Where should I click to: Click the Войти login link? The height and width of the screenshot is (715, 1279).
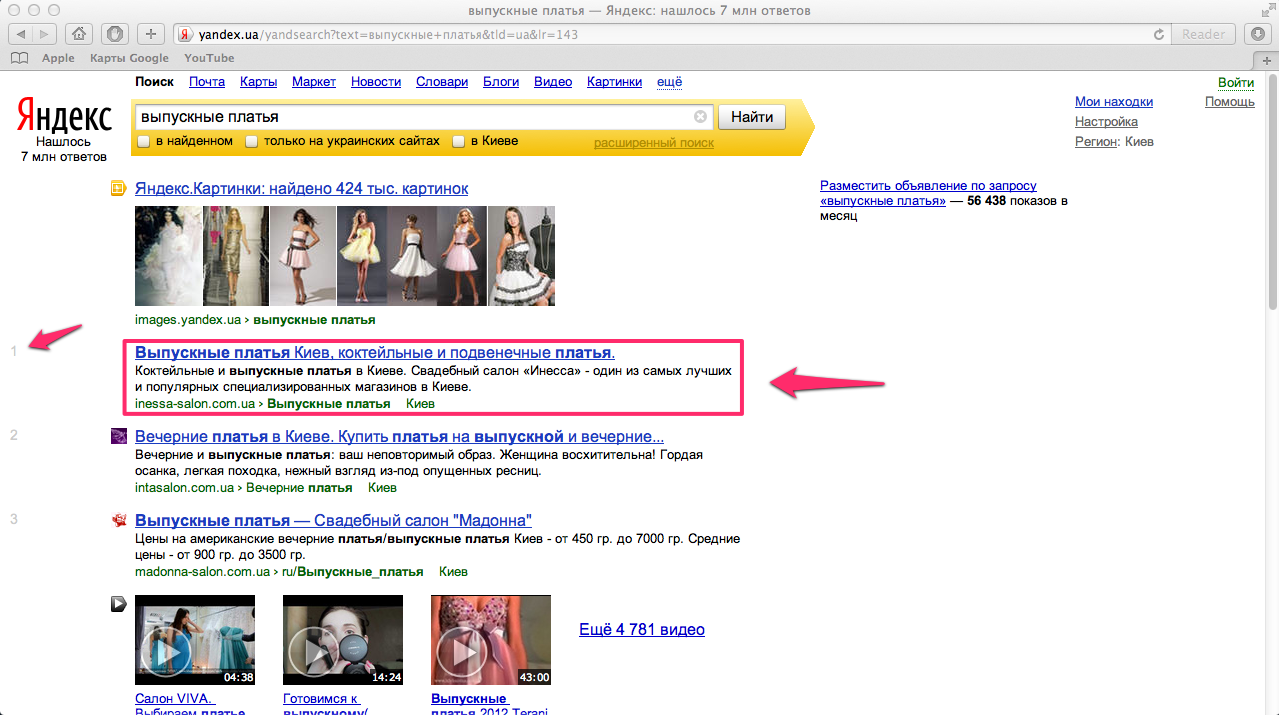point(1236,83)
